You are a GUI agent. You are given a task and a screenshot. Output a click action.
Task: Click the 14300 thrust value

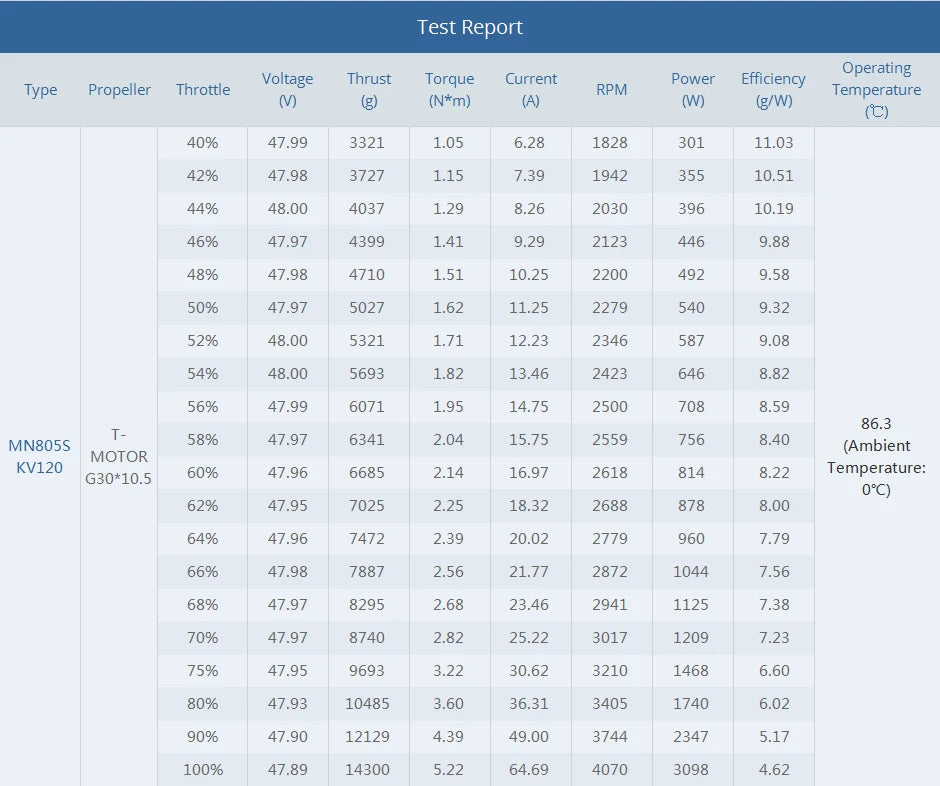coord(368,769)
